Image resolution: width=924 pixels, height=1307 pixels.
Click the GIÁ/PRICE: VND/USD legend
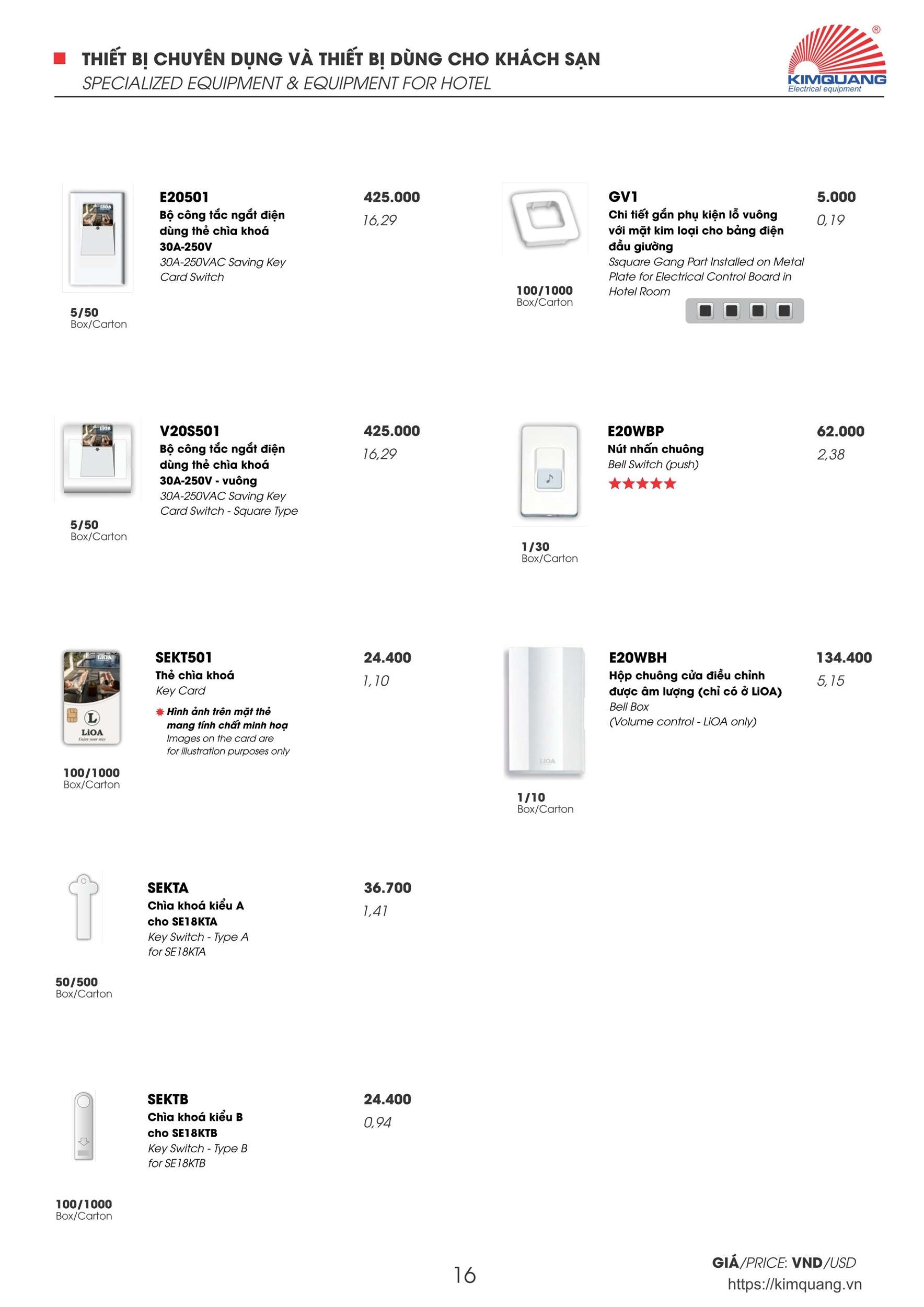click(x=783, y=1263)
